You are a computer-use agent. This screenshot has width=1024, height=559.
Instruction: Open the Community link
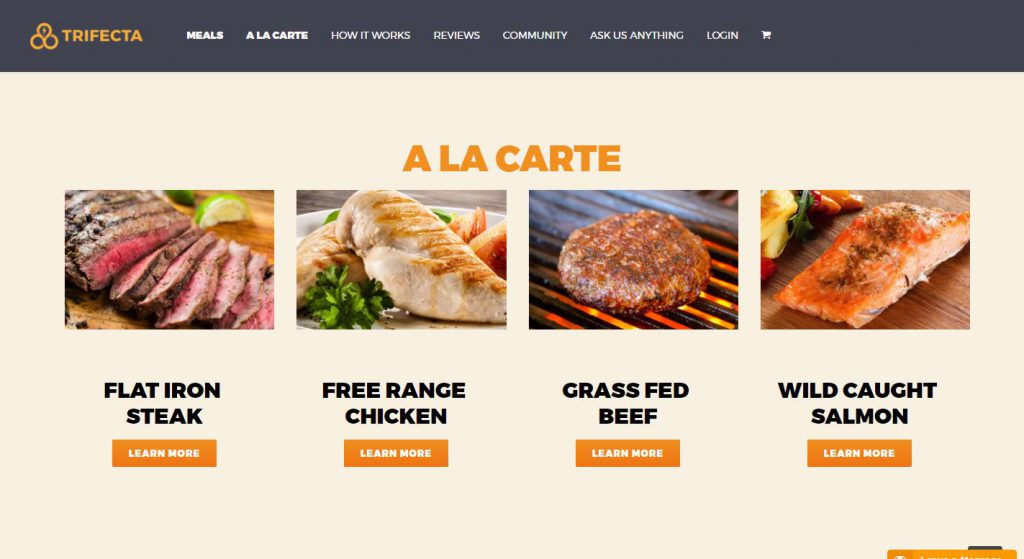coord(535,35)
